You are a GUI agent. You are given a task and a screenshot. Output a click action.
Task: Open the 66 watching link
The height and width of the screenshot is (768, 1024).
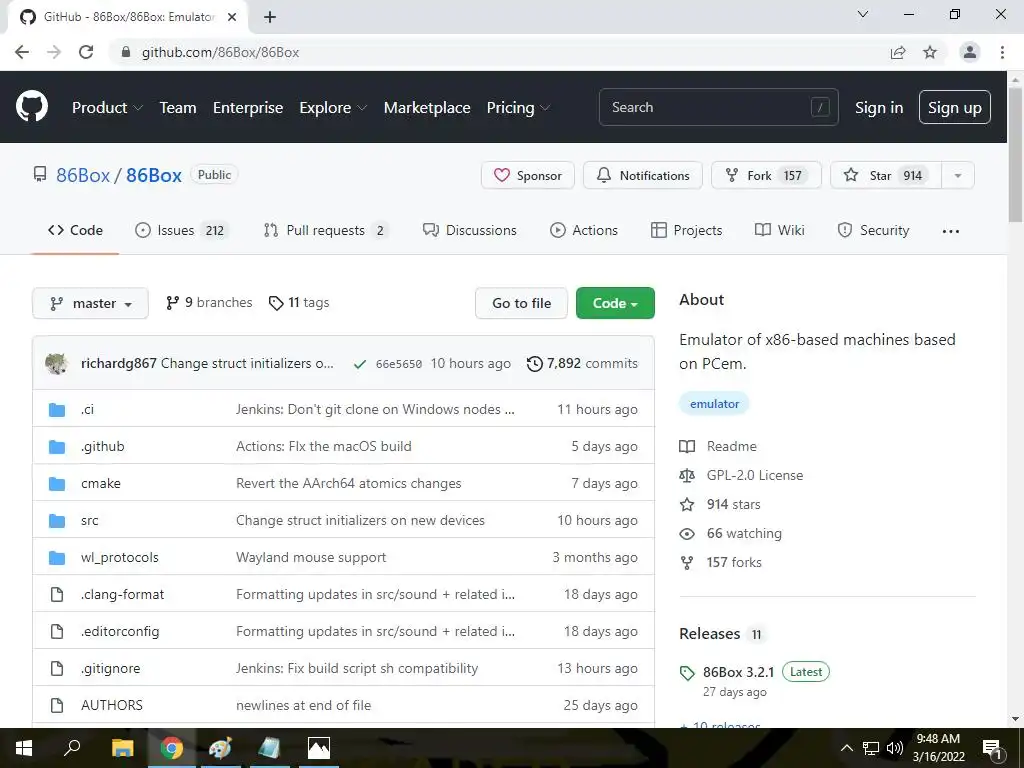[731, 534]
